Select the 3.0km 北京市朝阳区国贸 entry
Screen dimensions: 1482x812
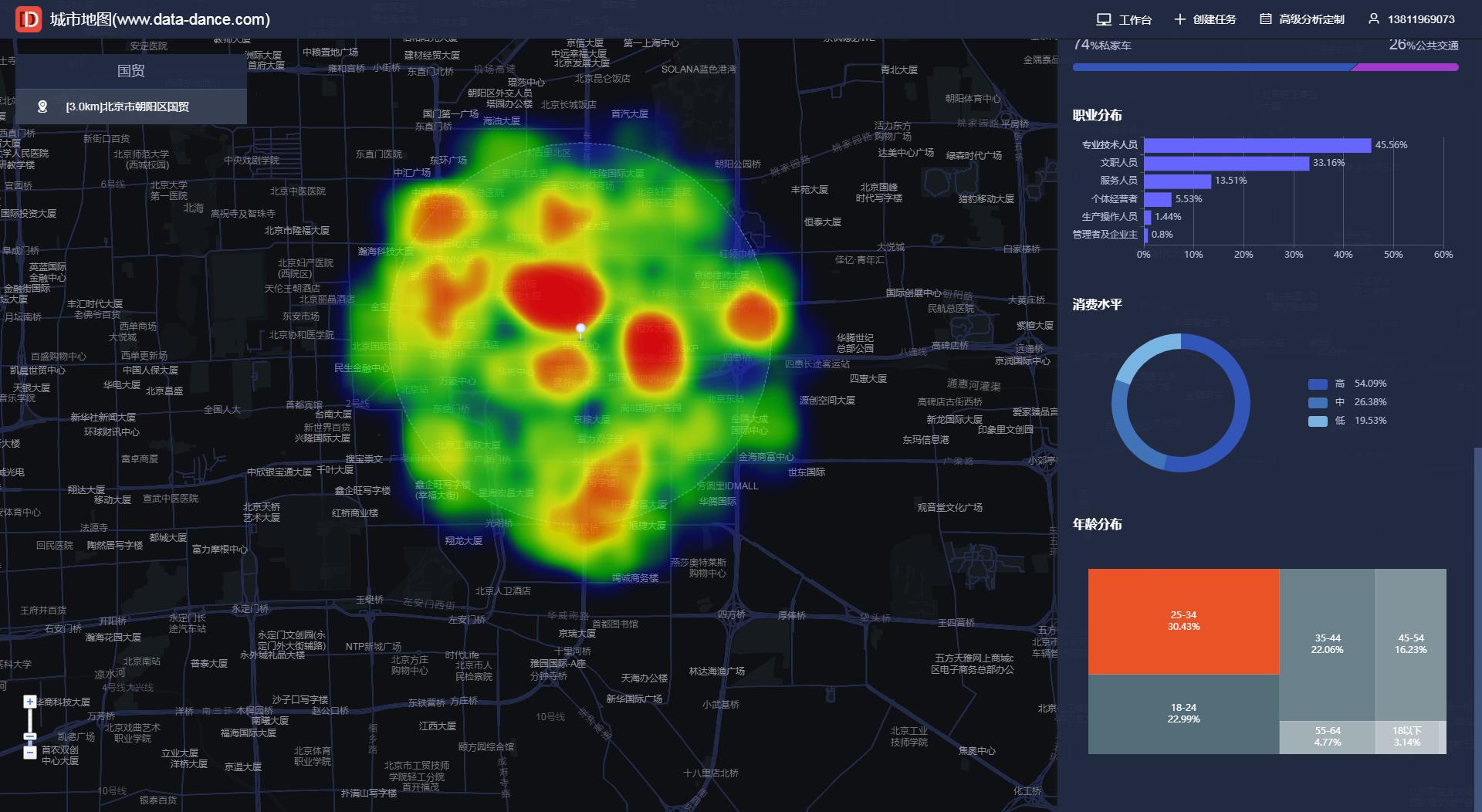[x=131, y=107]
